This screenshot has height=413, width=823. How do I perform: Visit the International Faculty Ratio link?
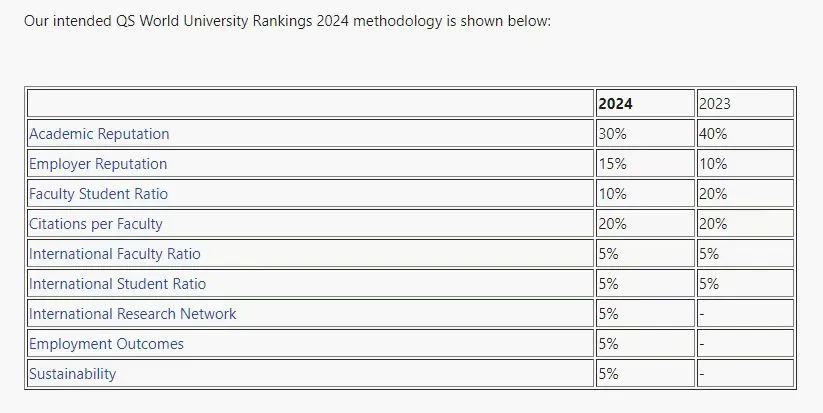pyautogui.click(x=114, y=253)
